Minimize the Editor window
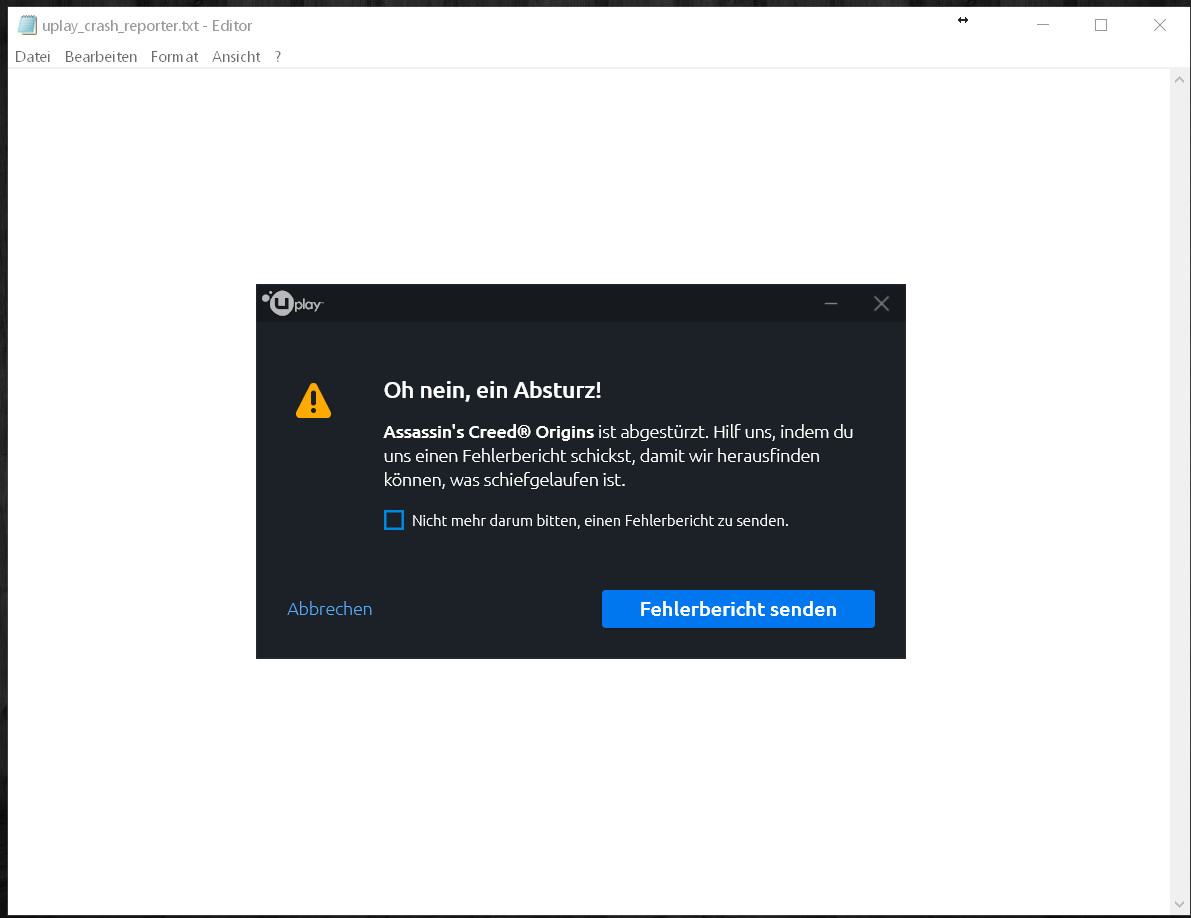The width and height of the screenshot is (1191, 918). pos(1043,25)
